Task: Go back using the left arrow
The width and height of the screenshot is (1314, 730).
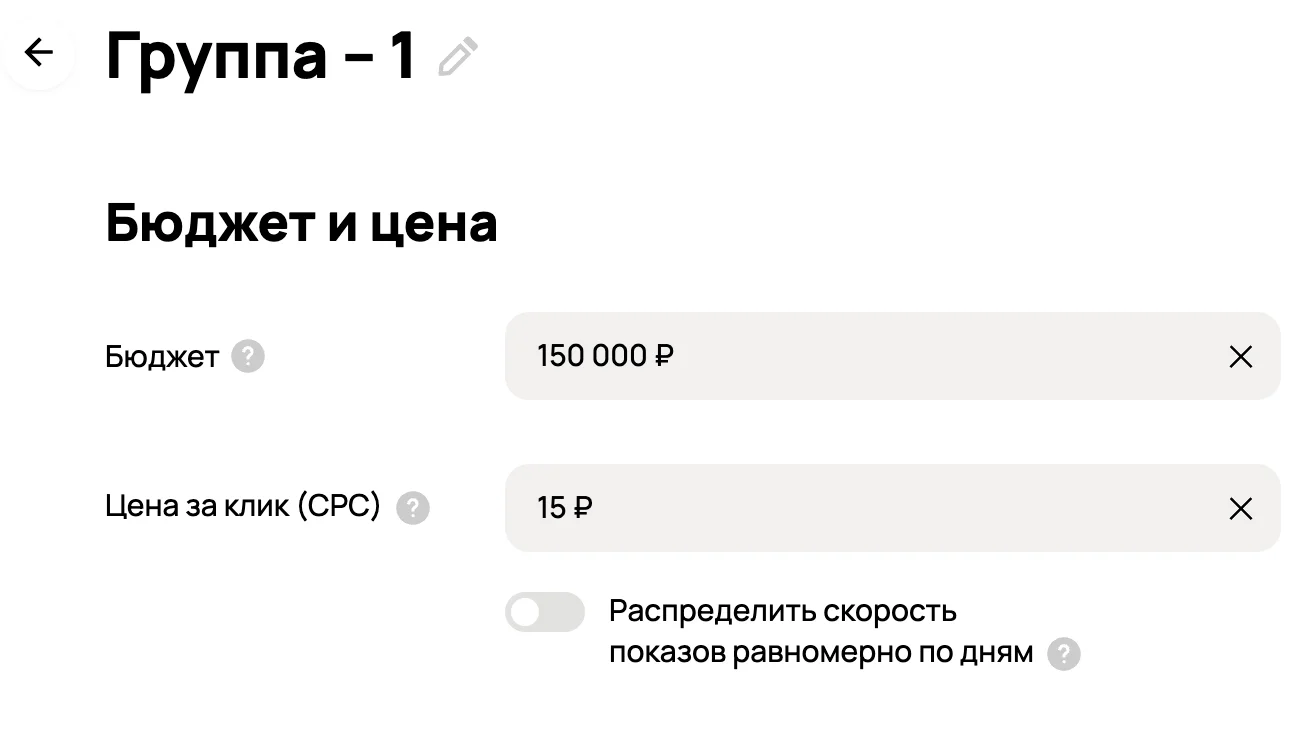Action: click(x=39, y=52)
